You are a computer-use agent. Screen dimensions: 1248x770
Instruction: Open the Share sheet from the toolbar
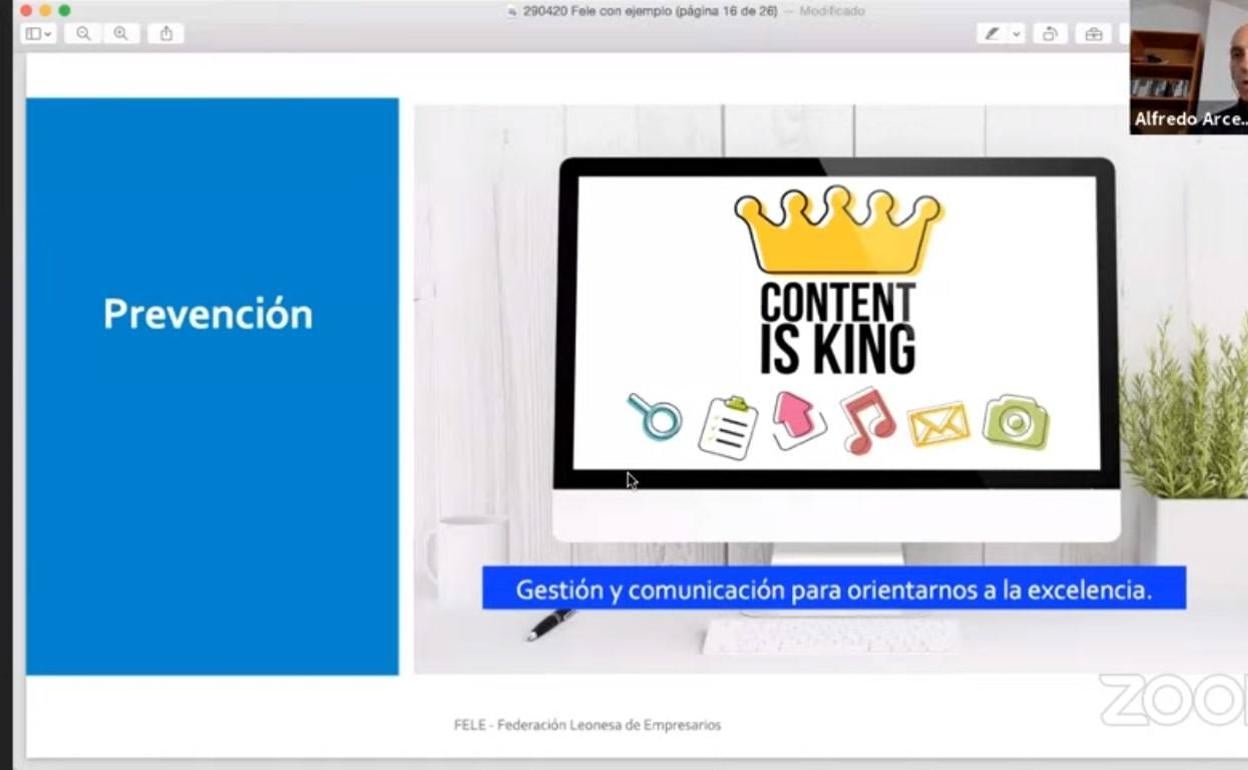tap(166, 33)
